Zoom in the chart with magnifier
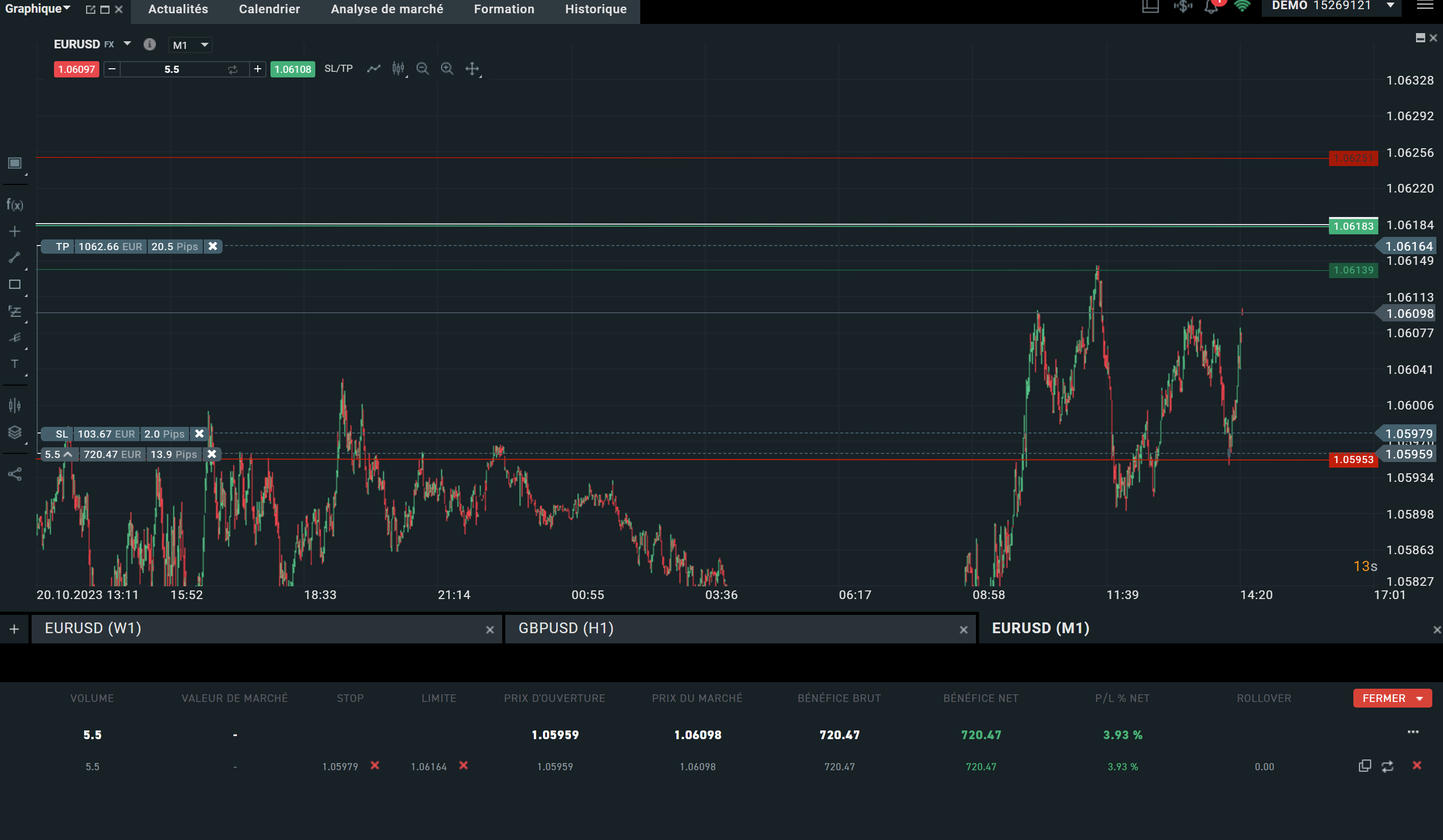Viewport: 1443px width, 840px height. (447, 69)
